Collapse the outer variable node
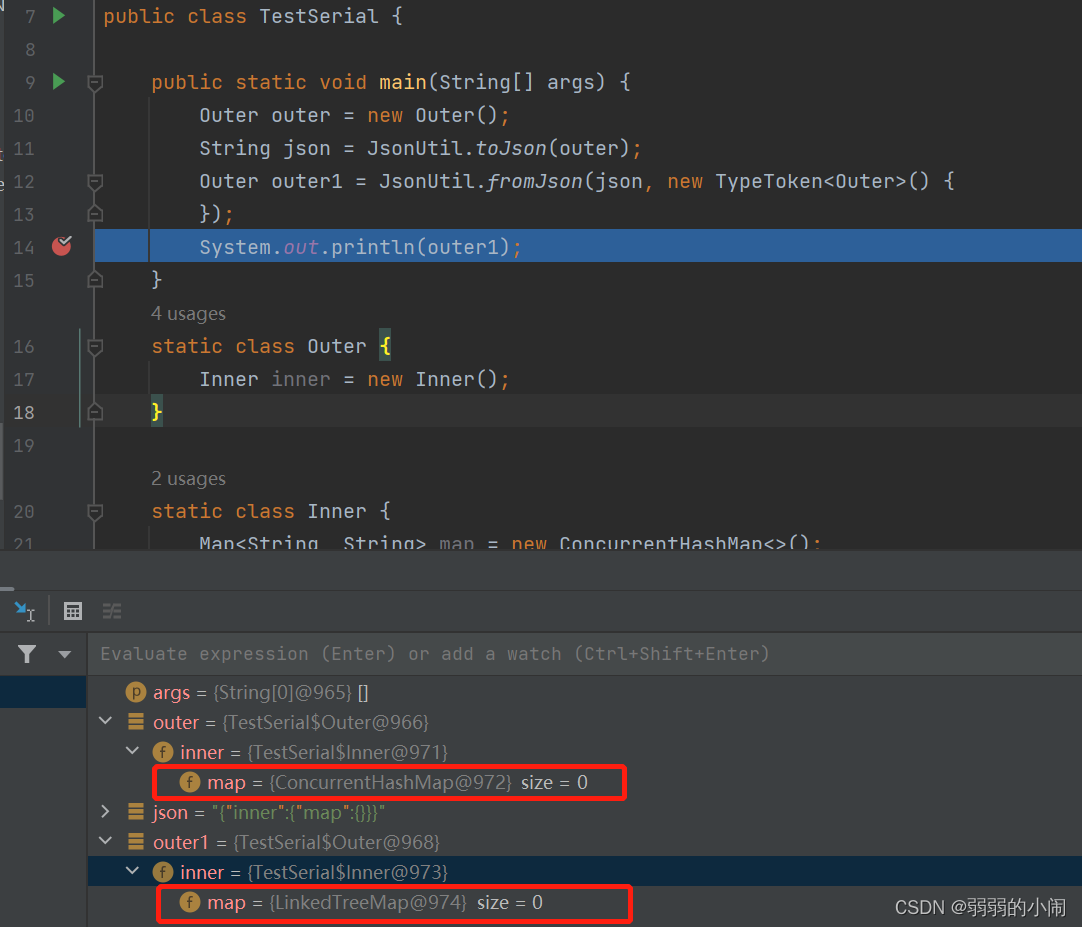This screenshot has height=927, width=1082. 106,721
